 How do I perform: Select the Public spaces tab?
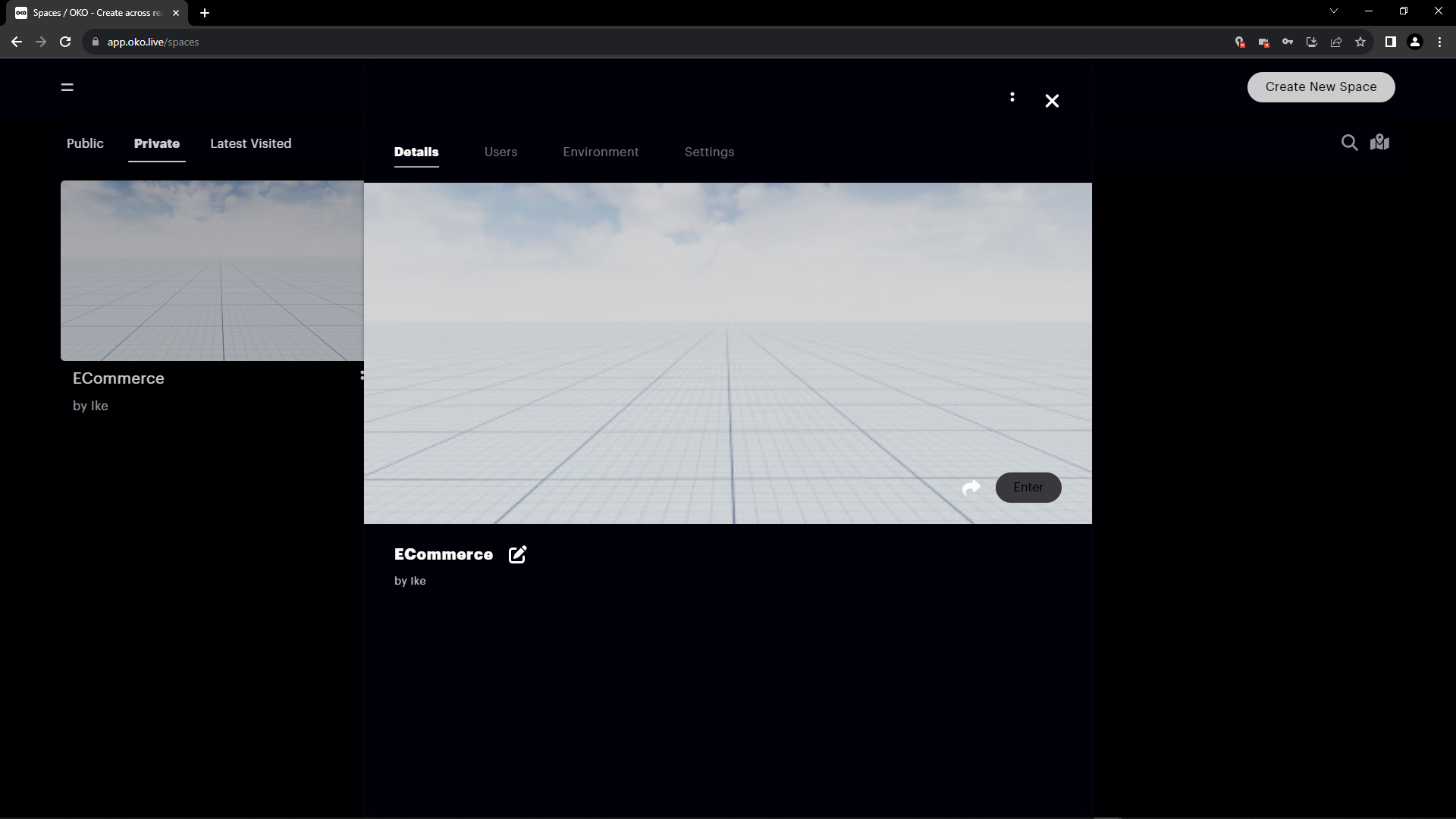[x=85, y=143]
